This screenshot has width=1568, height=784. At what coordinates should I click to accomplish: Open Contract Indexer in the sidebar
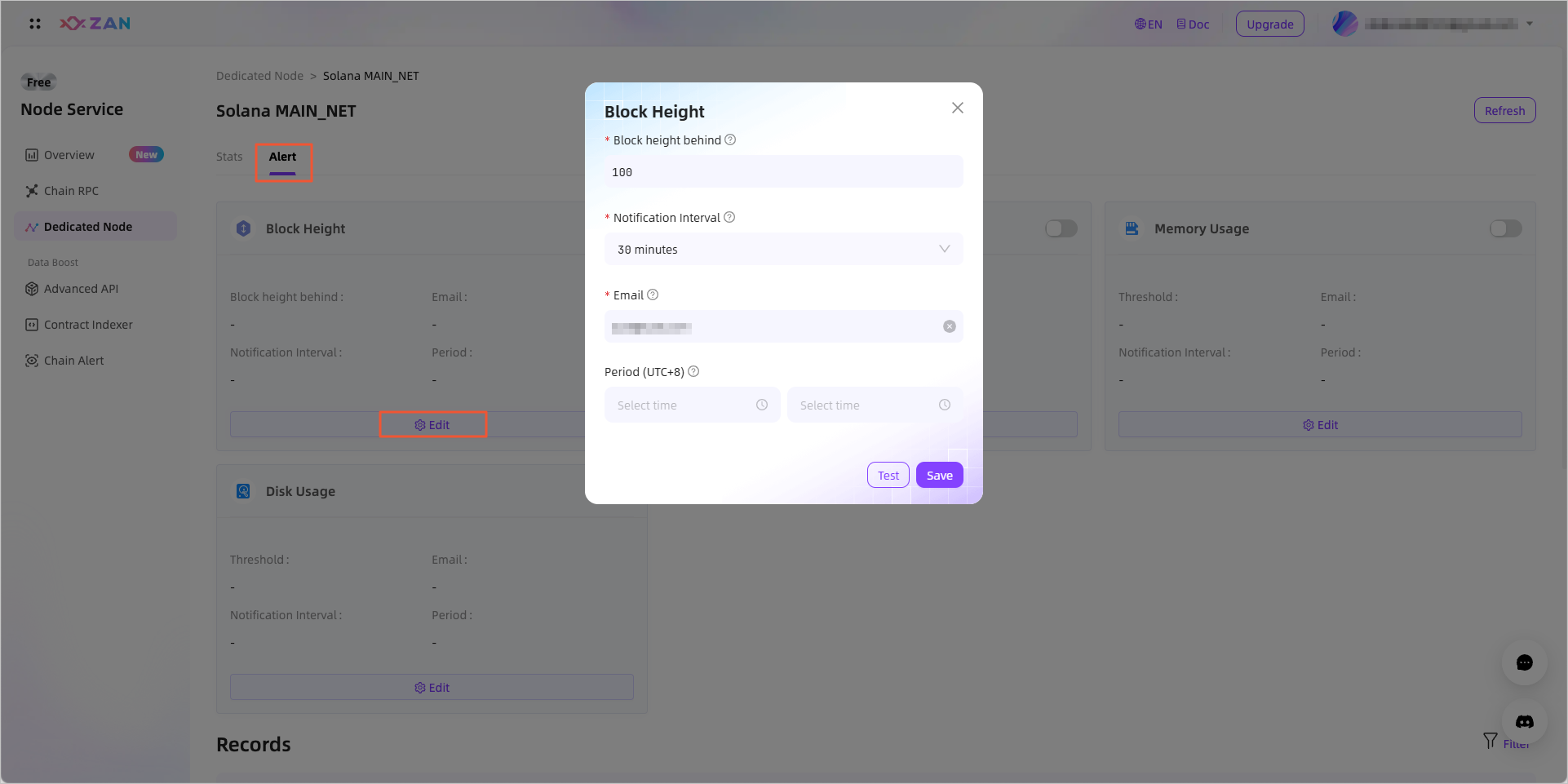pyautogui.click(x=79, y=325)
